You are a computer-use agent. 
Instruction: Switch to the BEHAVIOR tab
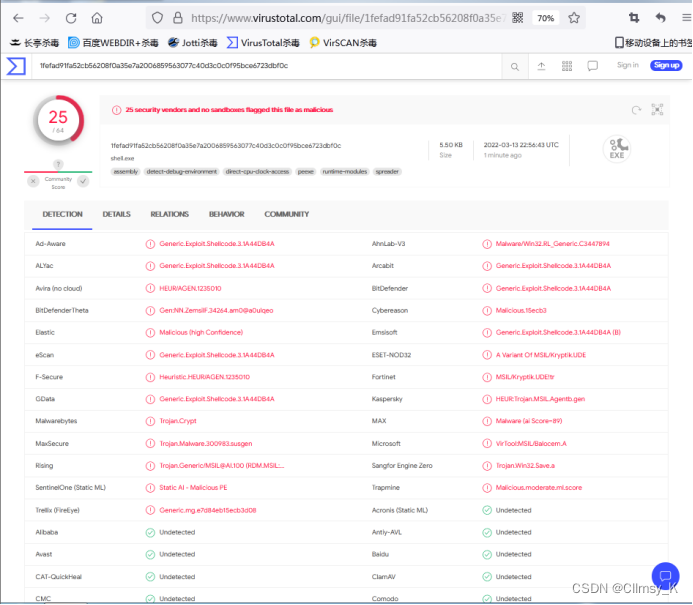point(227,214)
